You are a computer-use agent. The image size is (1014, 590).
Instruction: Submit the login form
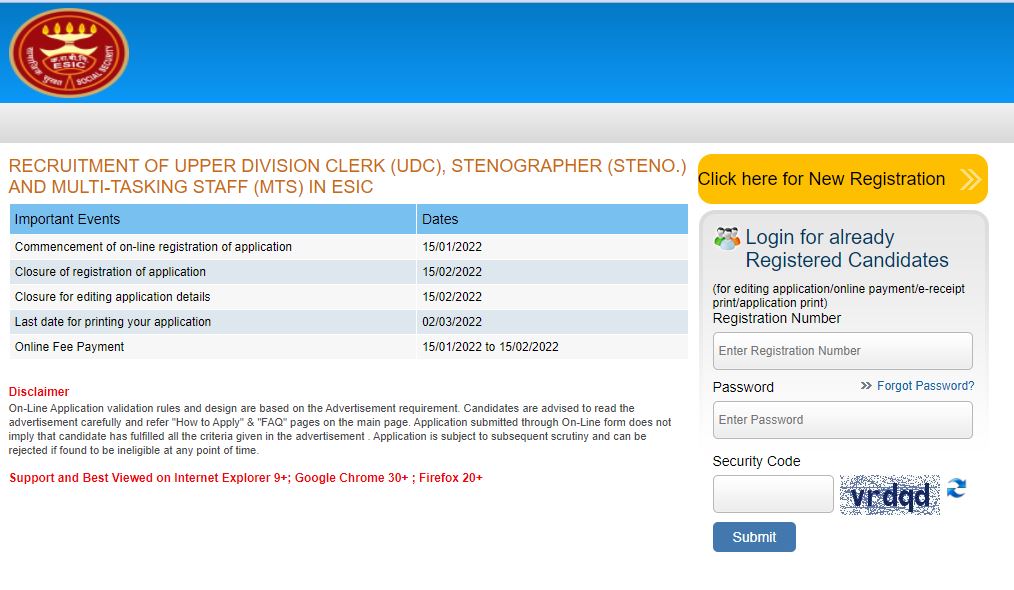754,537
